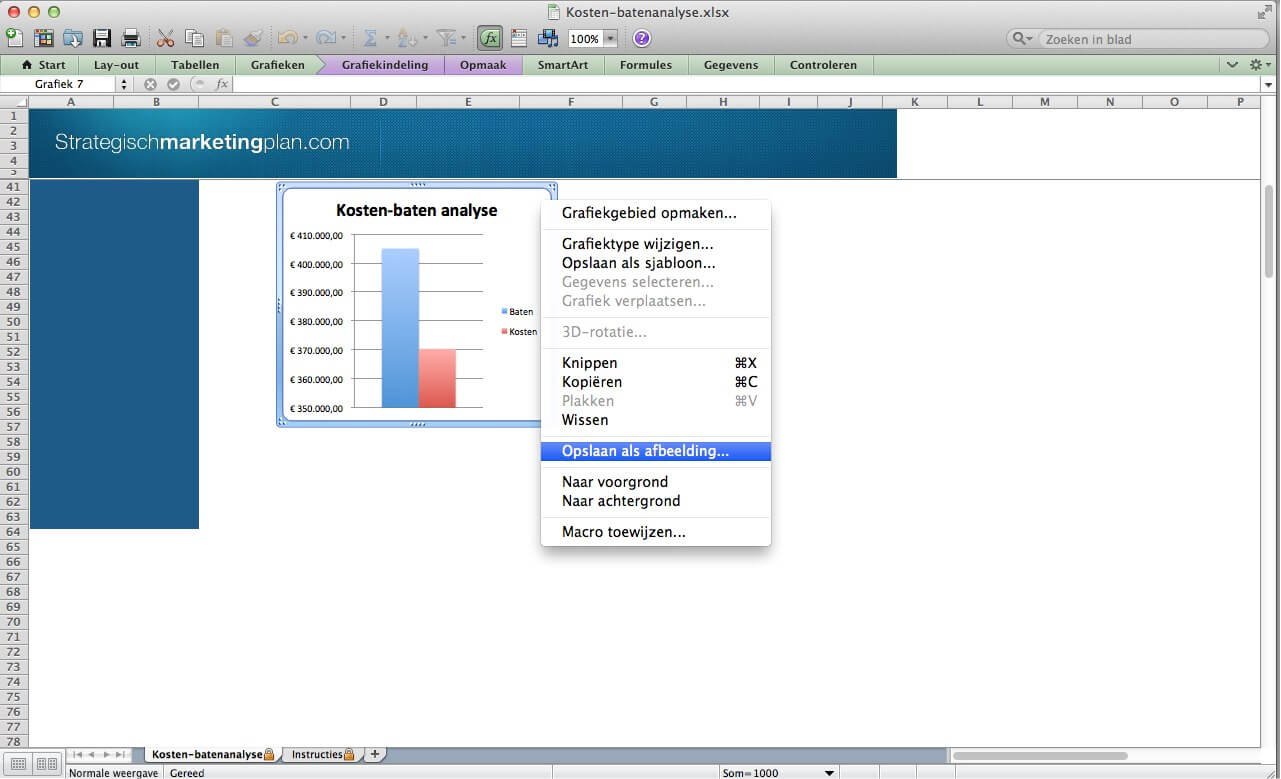The height and width of the screenshot is (779, 1281).
Task: Click the AutoSum sigma icon
Action: tap(370, 38)
